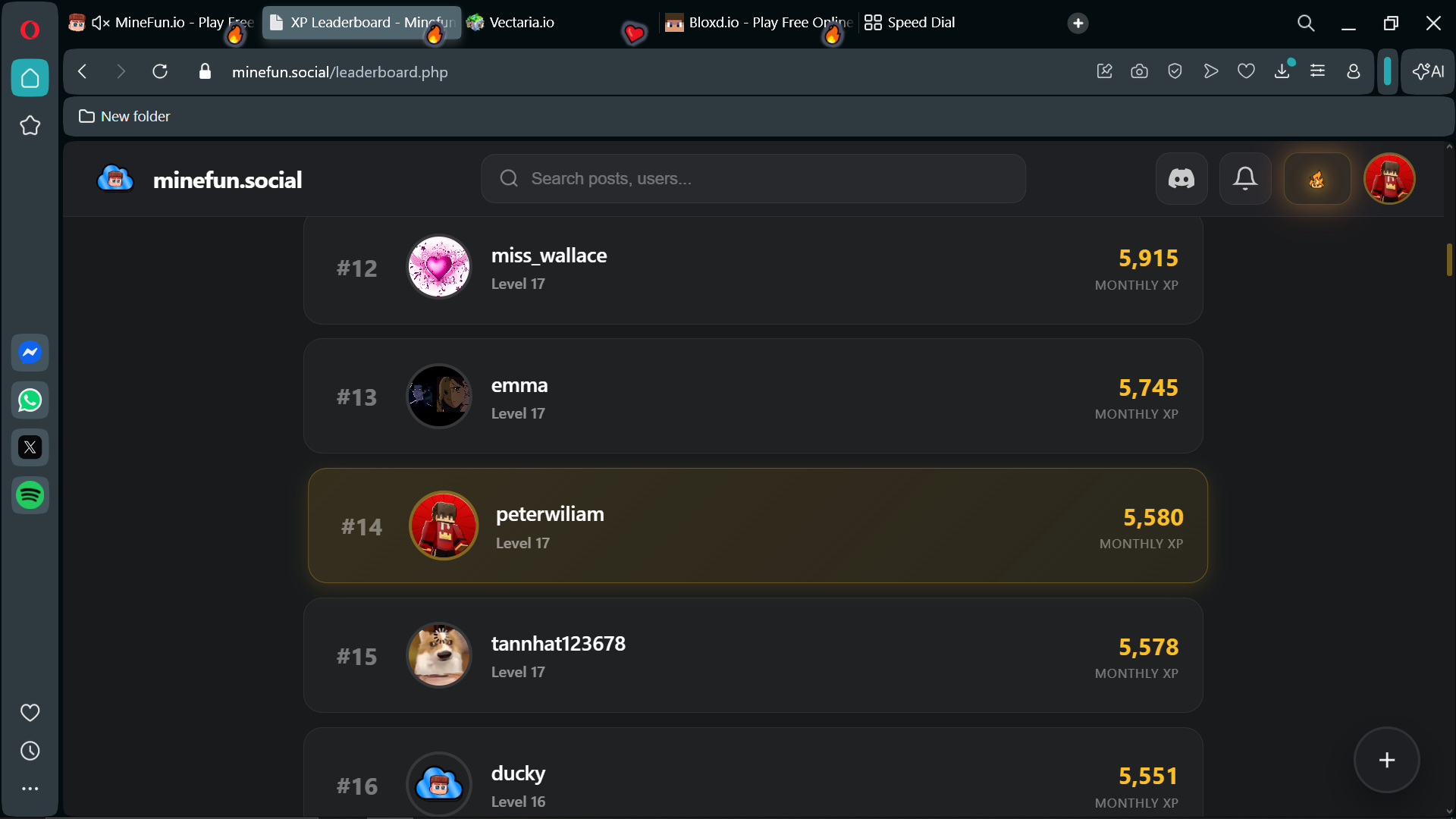Click the flame streak icon button
Viewport: 1456px width, 819px height.
[x=1316, y=179]
